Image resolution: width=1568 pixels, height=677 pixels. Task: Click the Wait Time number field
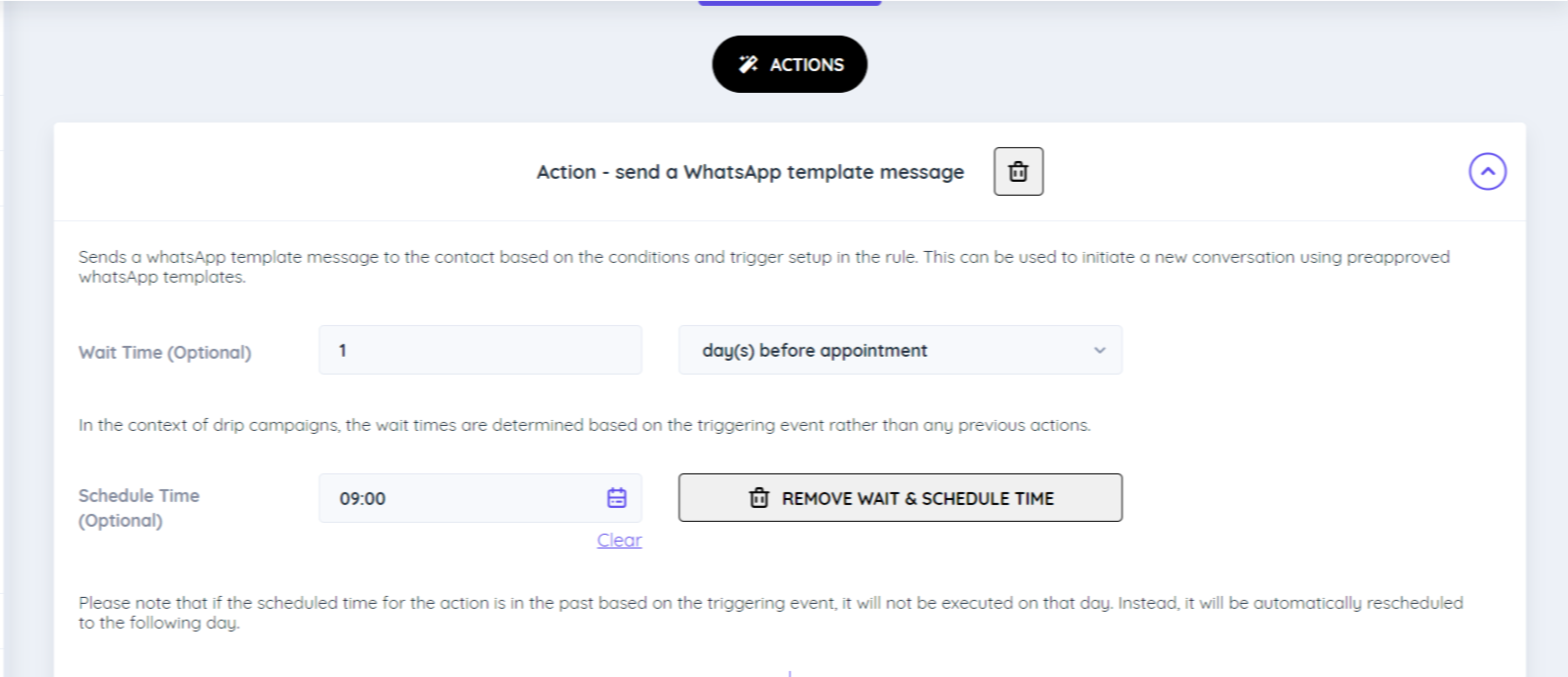tap(479, 351)
